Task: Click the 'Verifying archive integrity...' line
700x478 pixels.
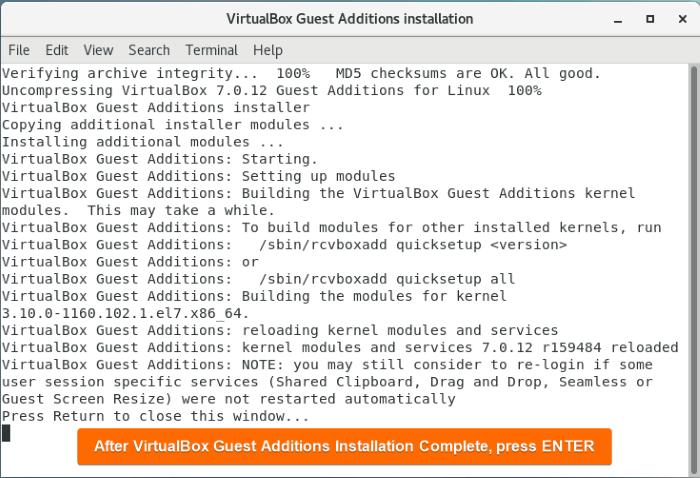Action: [301, 74]
